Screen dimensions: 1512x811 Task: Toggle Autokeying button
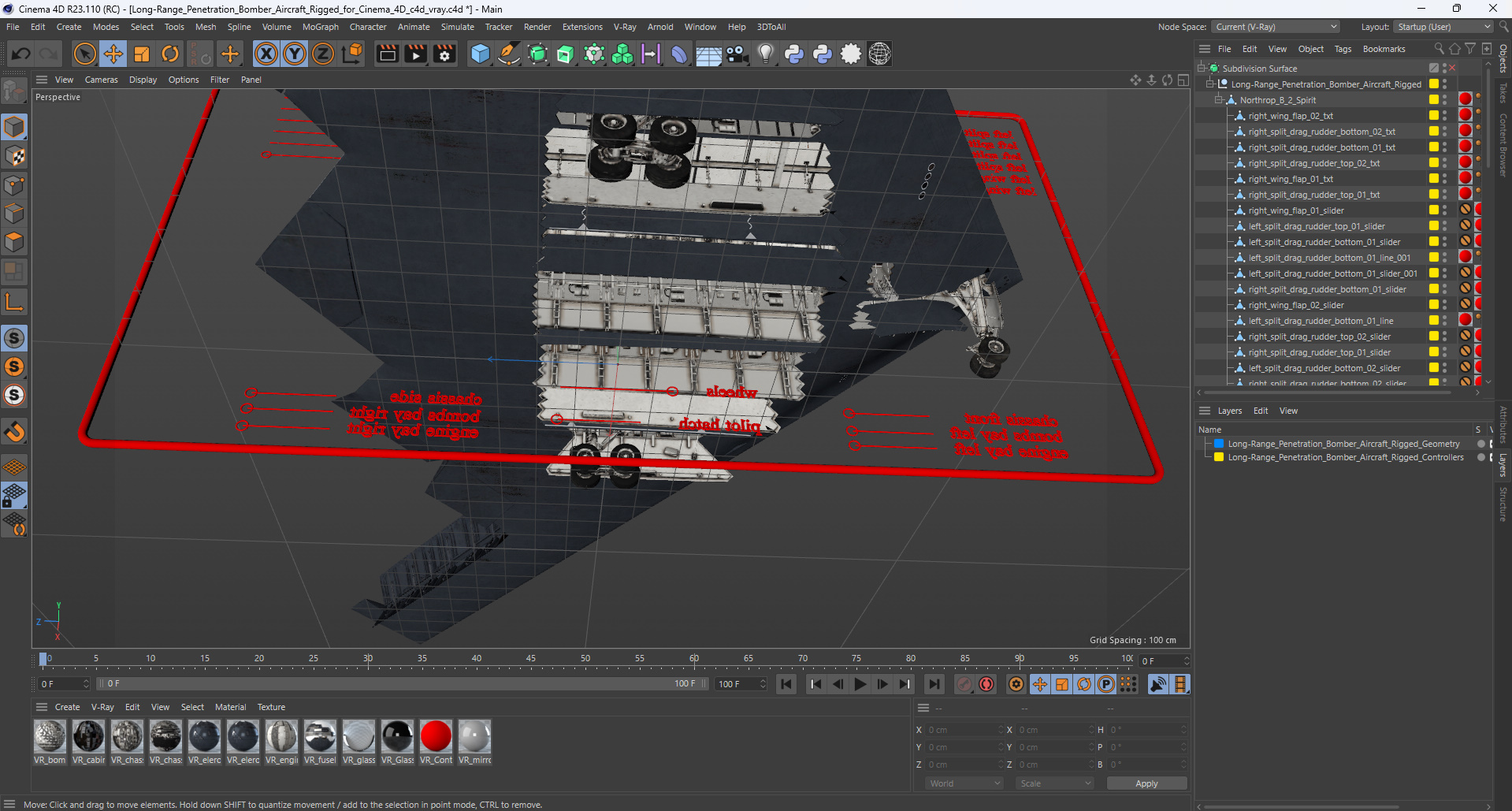[986, 684]
